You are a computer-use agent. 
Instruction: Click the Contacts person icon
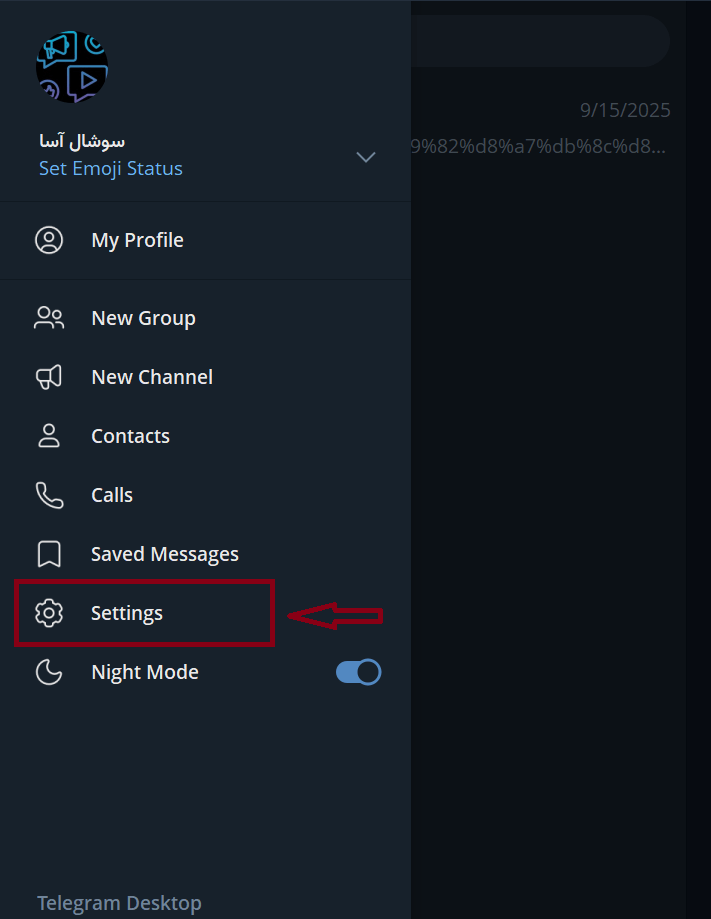(49, 436)
